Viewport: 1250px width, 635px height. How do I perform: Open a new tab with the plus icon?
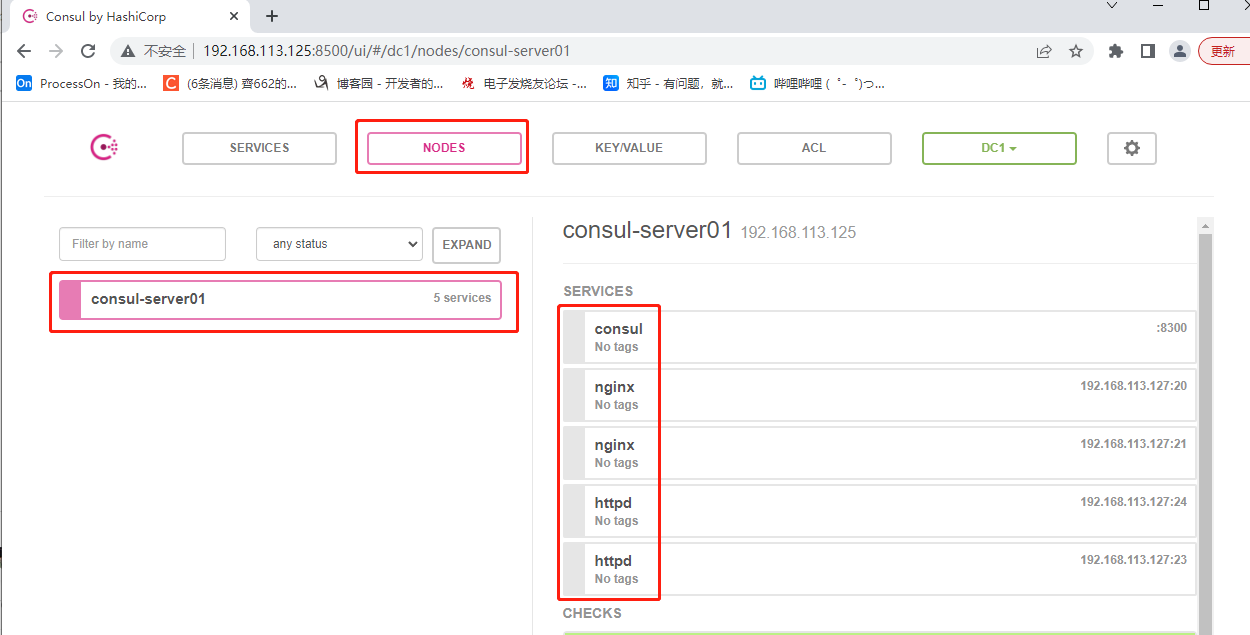272,16
